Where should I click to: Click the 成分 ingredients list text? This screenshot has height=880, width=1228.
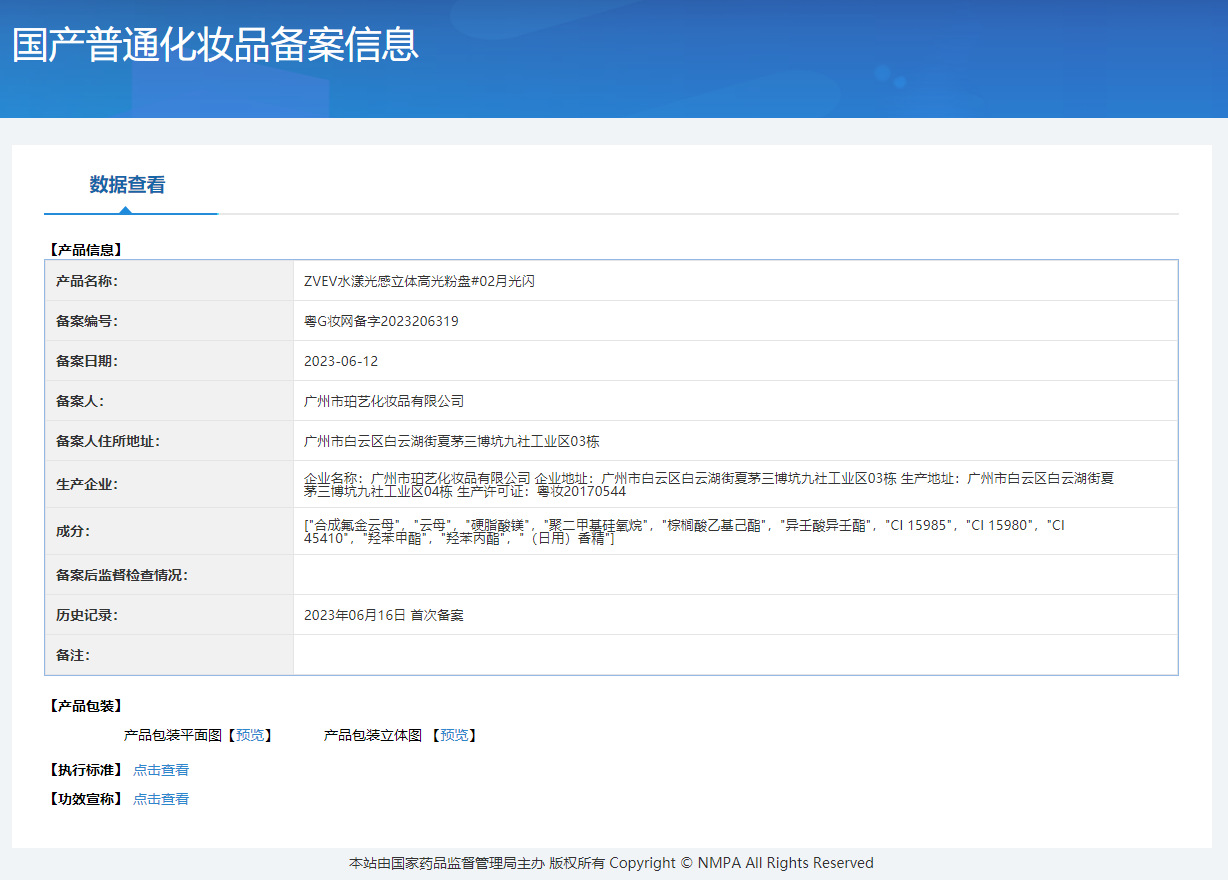click(x=684, y=531)
